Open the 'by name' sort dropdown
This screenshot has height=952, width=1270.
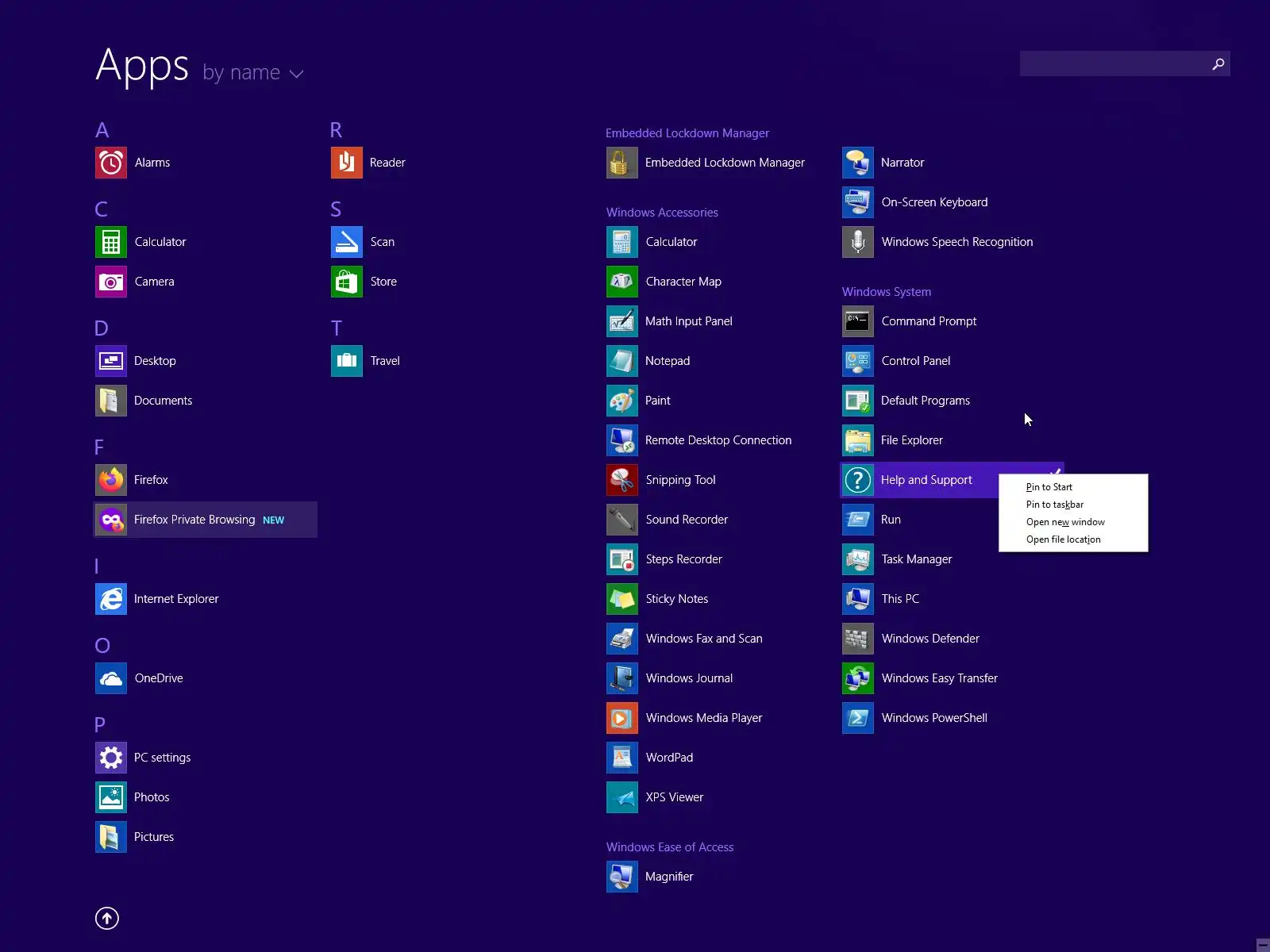pos(253,73)
